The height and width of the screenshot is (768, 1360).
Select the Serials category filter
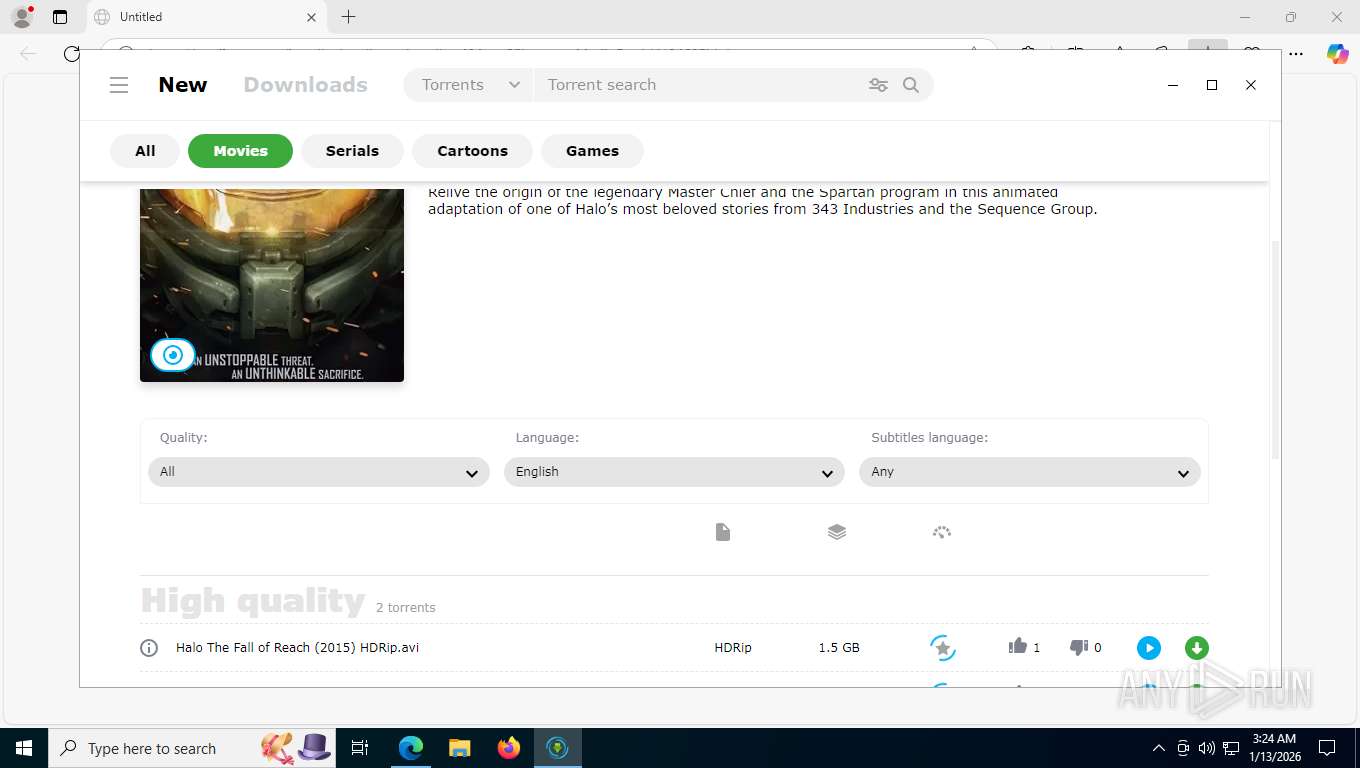pos(352,151)
